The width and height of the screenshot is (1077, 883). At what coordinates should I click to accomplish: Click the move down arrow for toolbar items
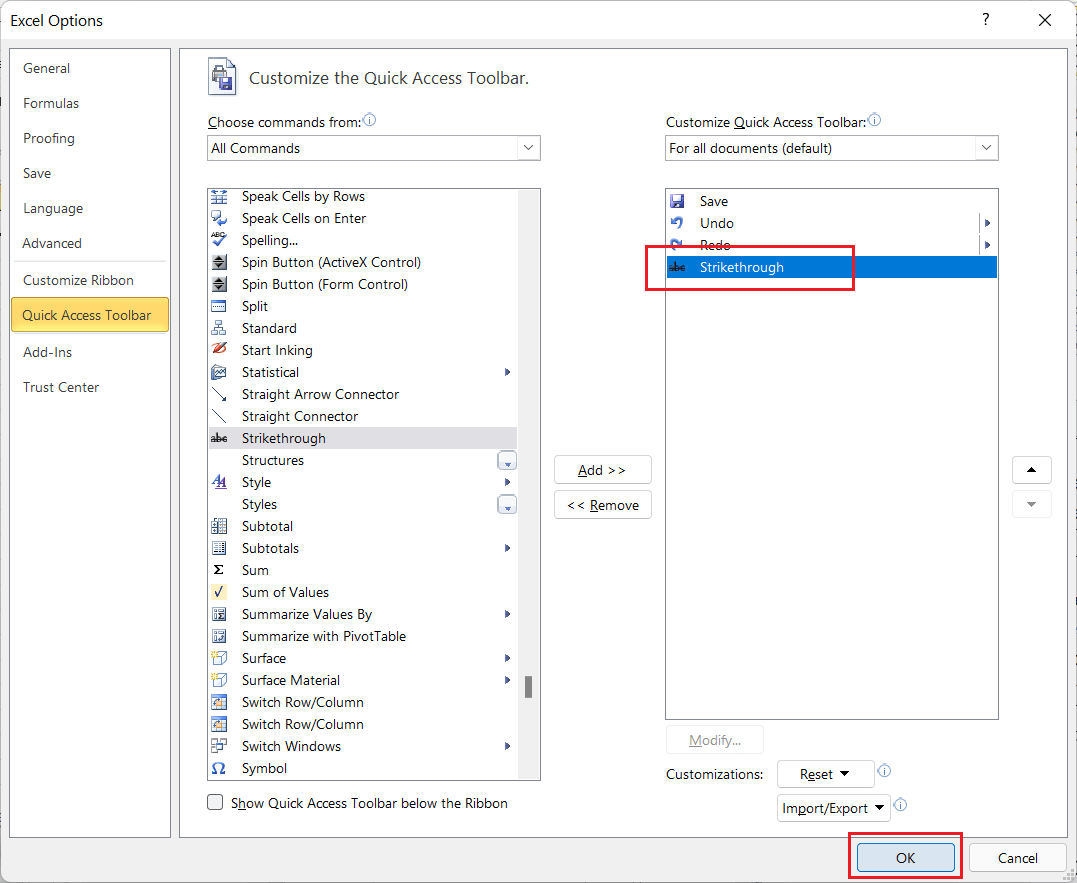pos(1031,504)
